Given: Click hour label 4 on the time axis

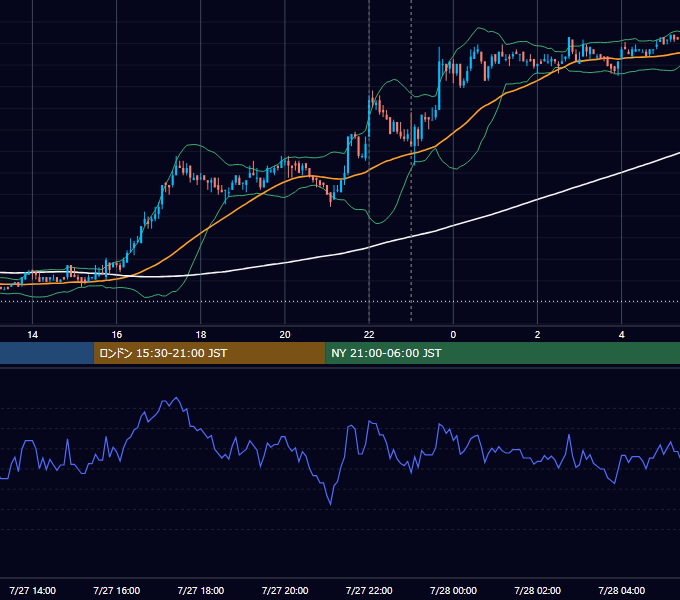Looking at the screenshot, I should tap(621, 335).
